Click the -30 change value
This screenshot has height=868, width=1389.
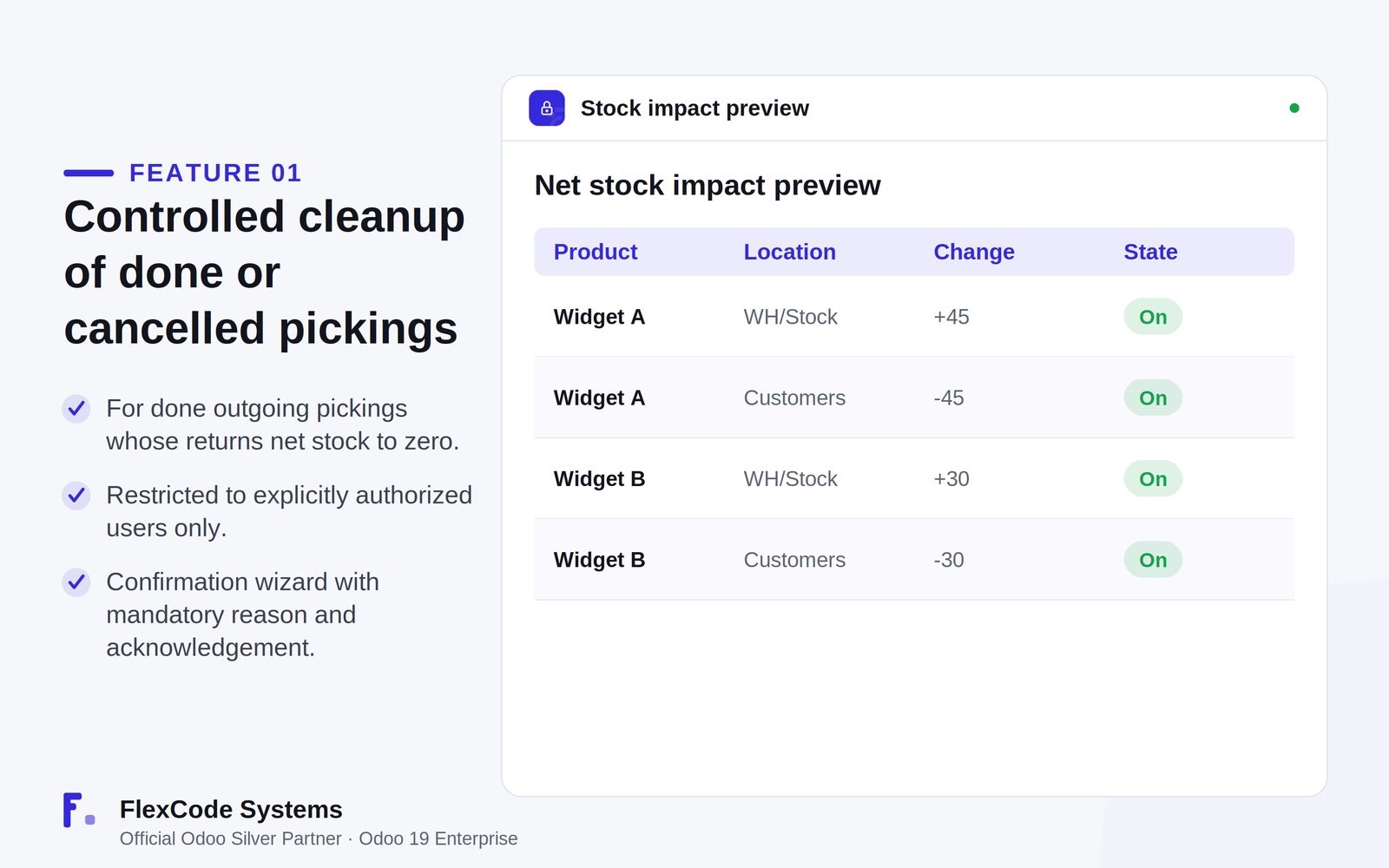click(949, 560)
